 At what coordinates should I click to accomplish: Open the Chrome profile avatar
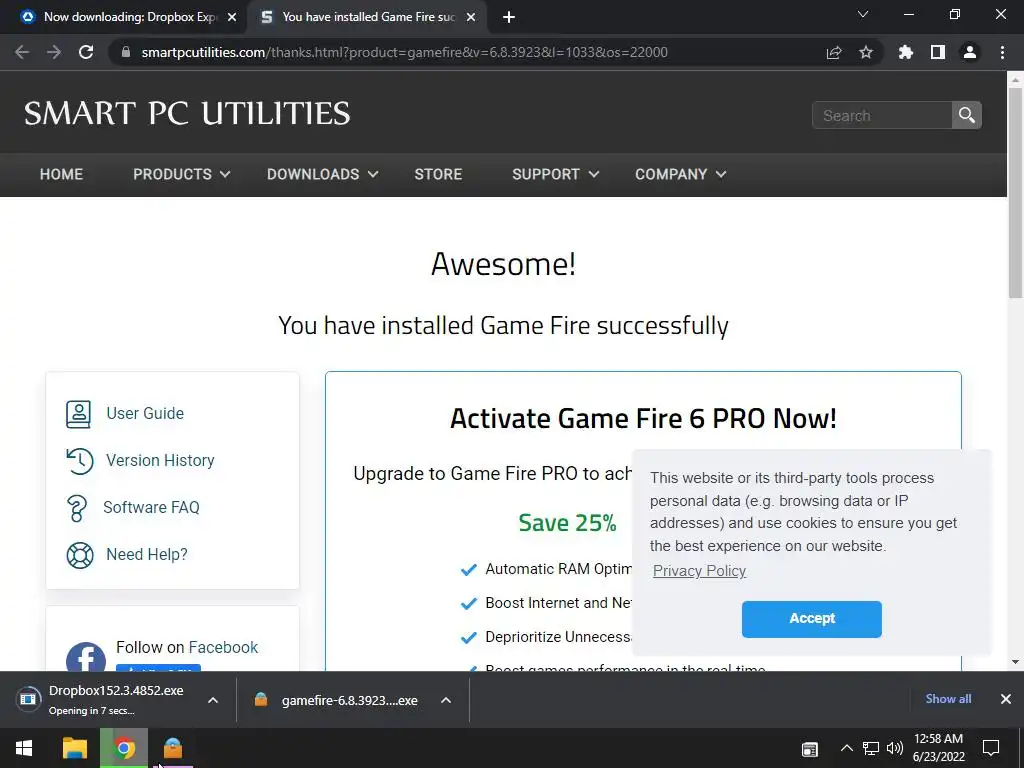click(x=970, y=52)
